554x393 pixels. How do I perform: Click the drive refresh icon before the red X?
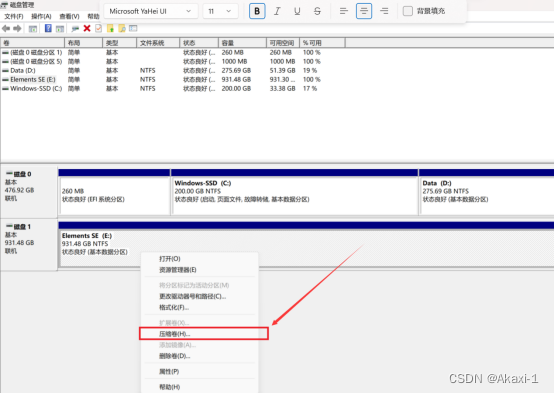pos(75,29)
